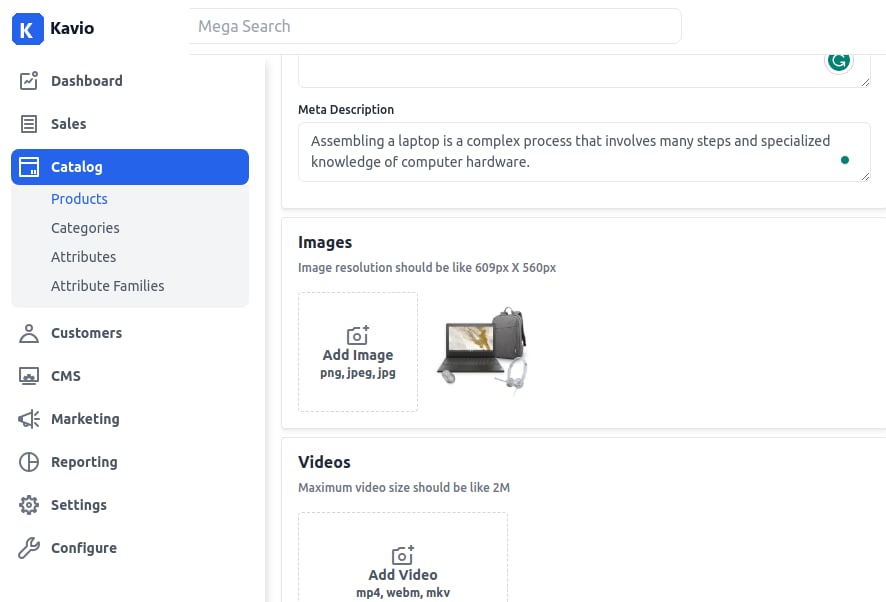Open the CMS section

click(x=130, y=376)
